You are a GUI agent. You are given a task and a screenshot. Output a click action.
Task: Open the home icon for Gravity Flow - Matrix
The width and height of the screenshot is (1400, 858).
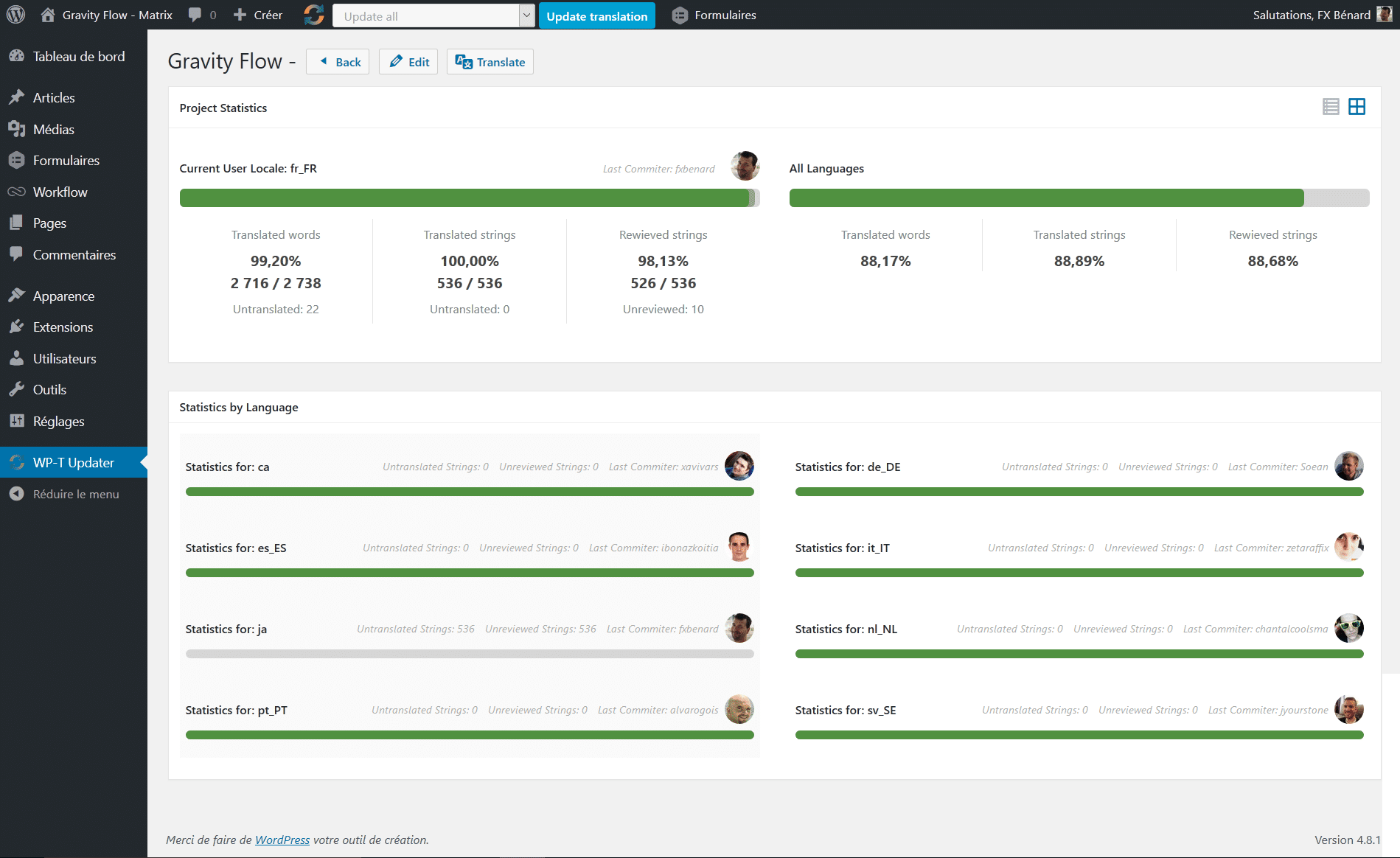[48, 15]
